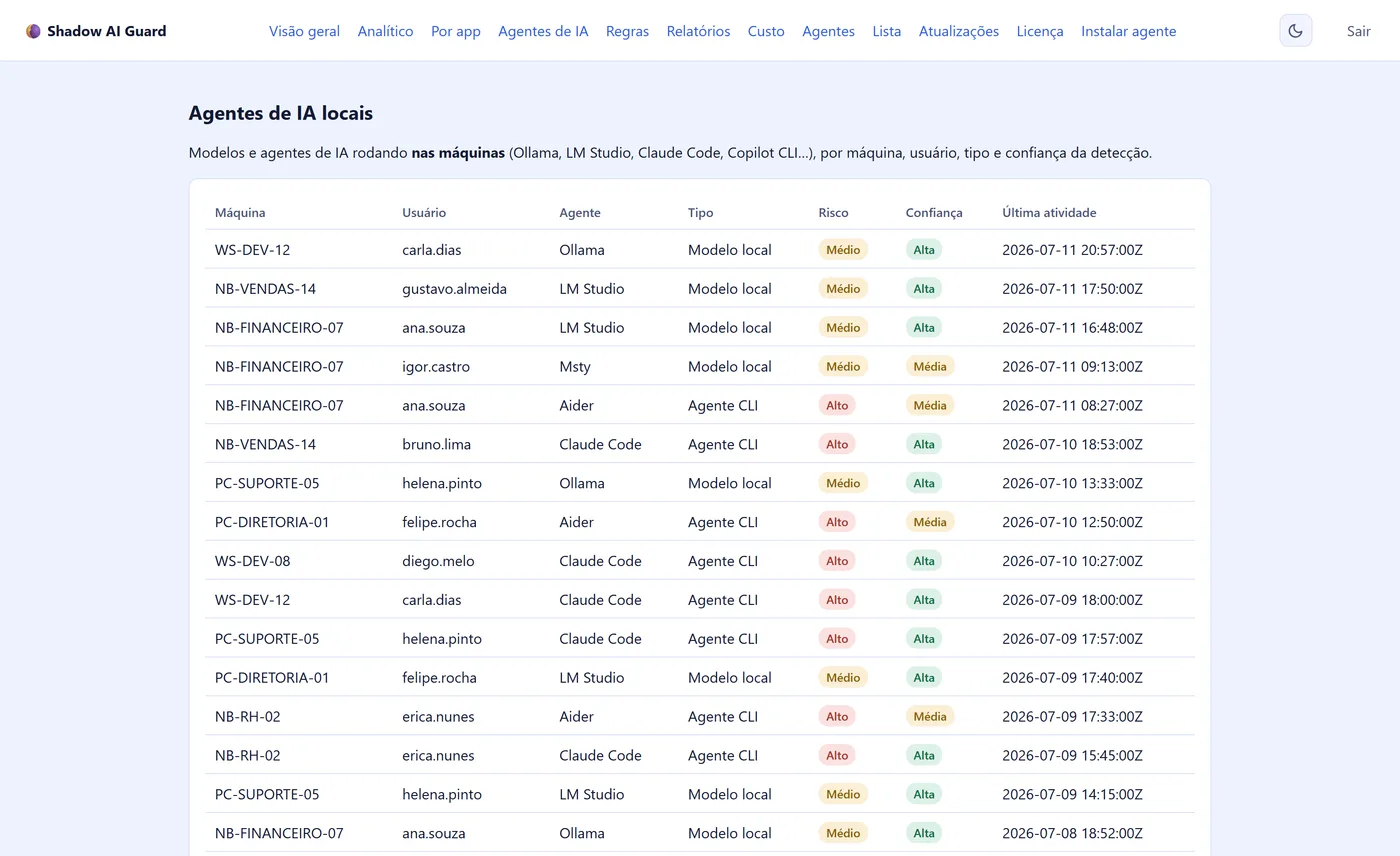Open the Por app section

tap(456, 31)
